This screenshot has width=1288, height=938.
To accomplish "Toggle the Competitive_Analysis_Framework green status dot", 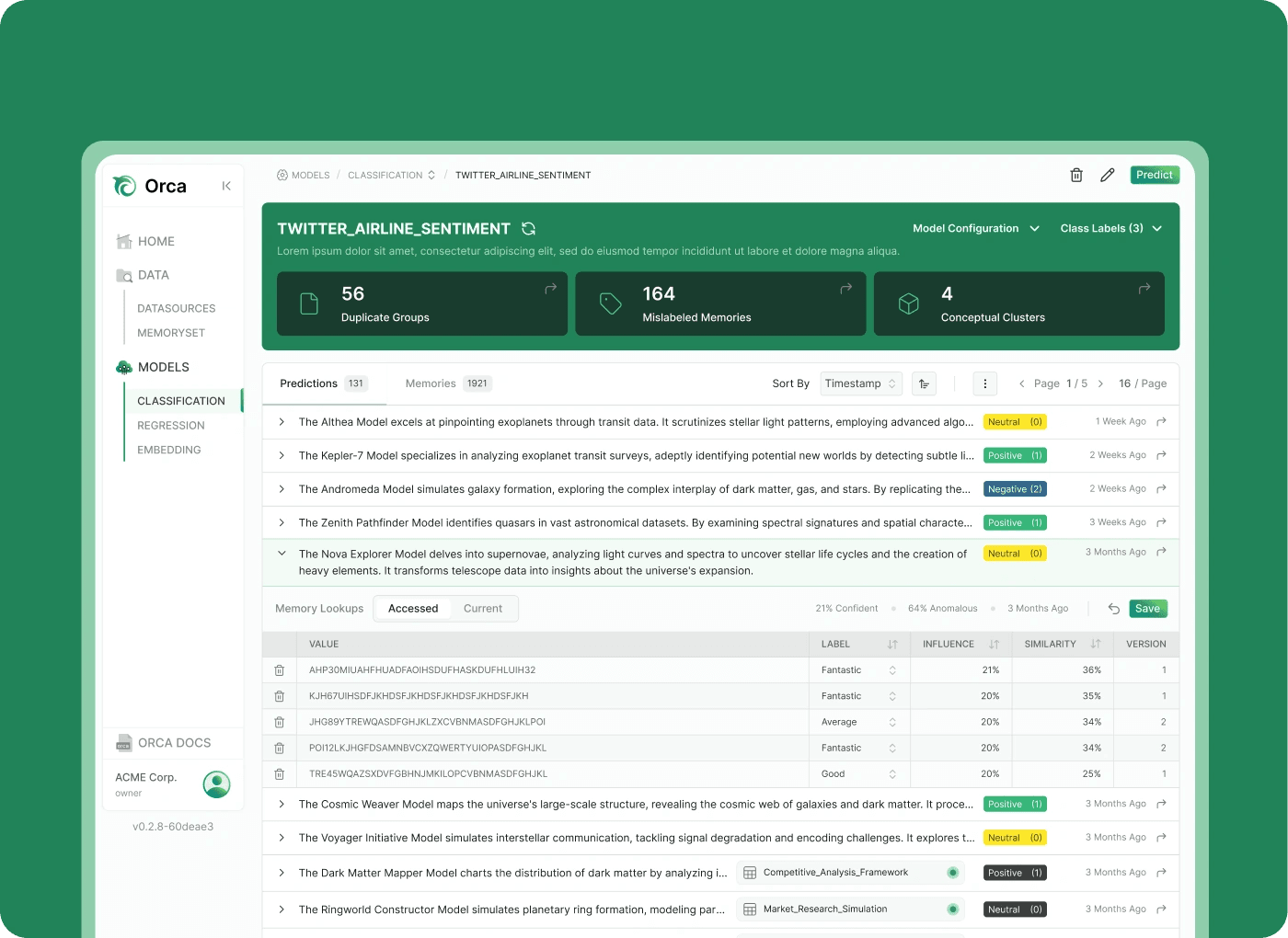I will 953,873.
